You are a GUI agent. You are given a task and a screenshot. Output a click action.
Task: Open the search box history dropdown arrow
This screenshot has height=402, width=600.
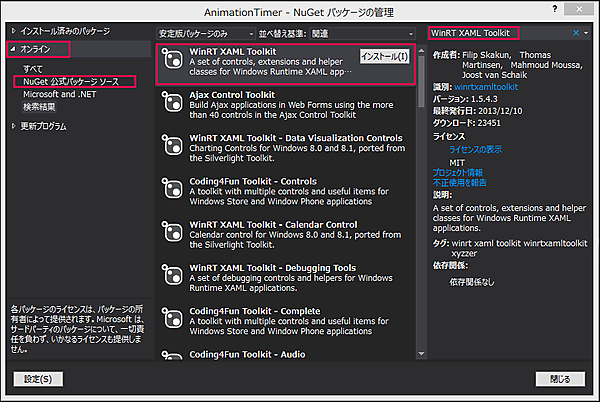586,33
